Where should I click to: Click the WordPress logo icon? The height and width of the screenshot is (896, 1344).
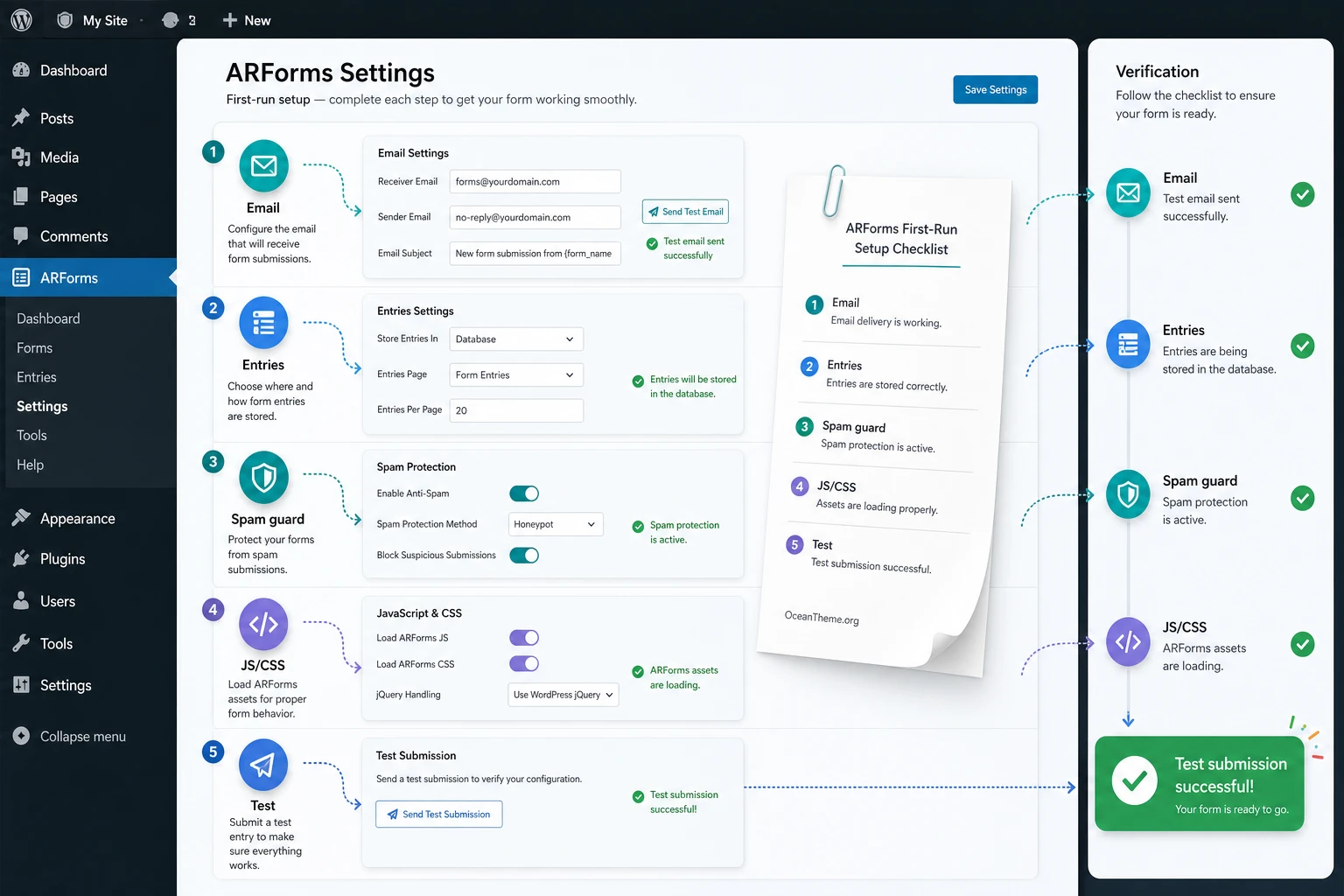(21, 19)
